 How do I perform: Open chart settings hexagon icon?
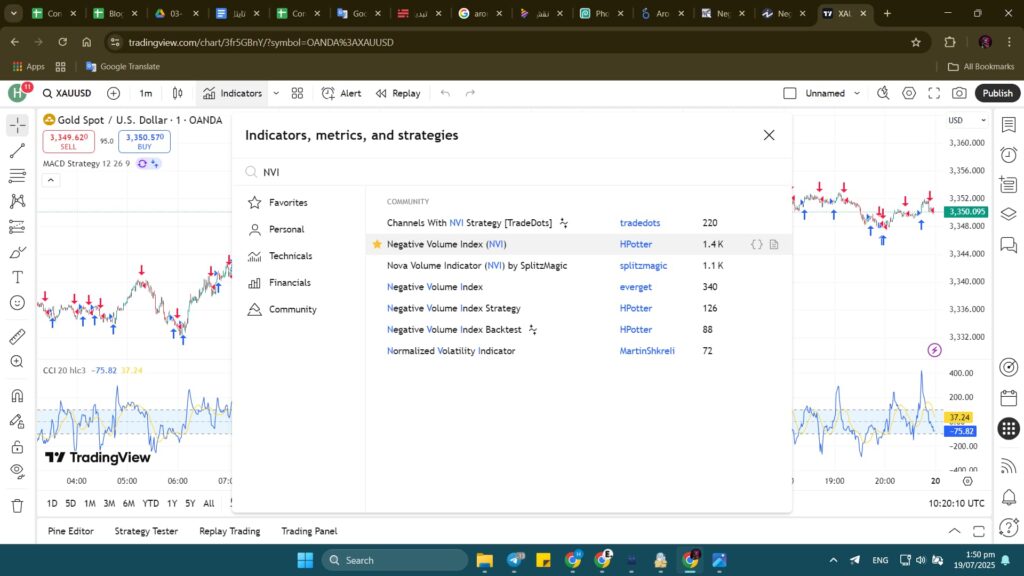point(908,93)
